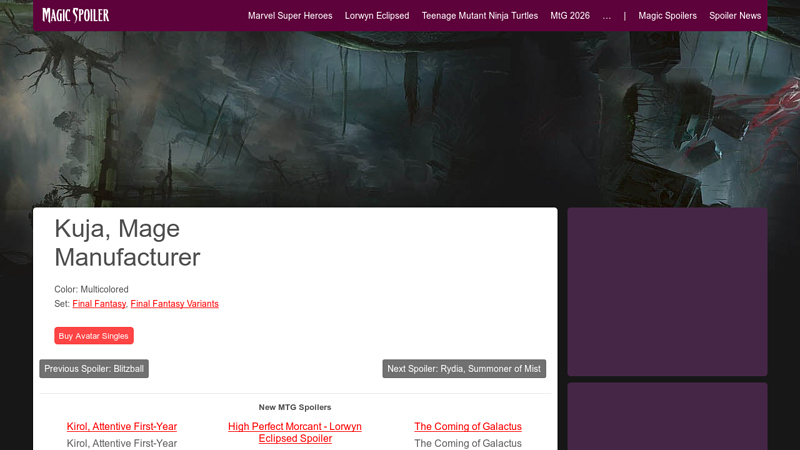Viewport: 800px width, 450px height.
Task: Open Spoiler News in navigation
Action: 735,16
